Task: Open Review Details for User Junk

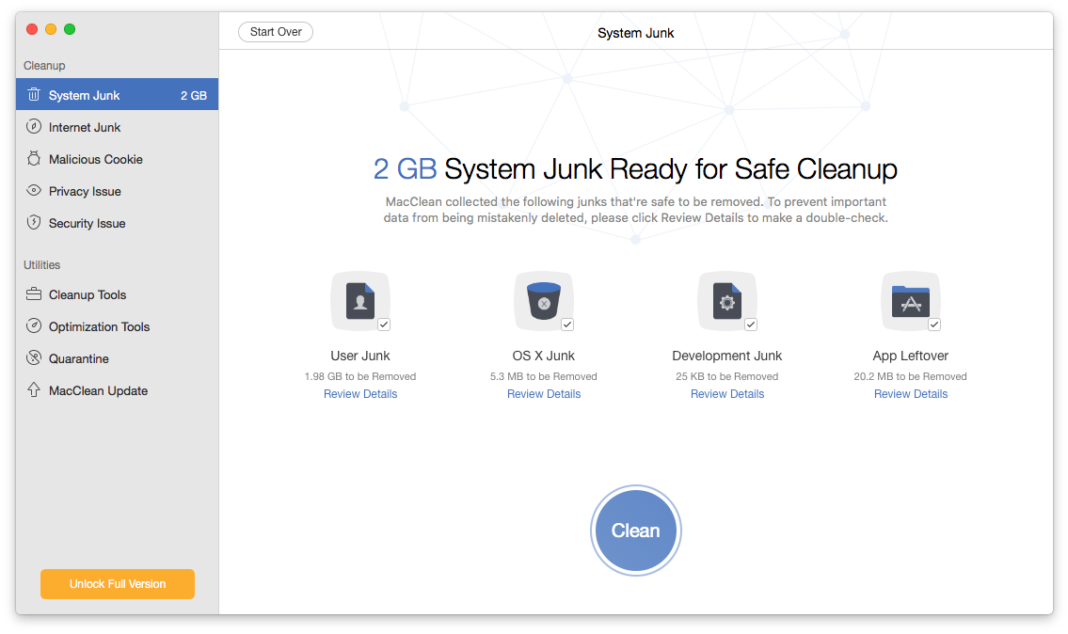Action: tap(360, 393)
